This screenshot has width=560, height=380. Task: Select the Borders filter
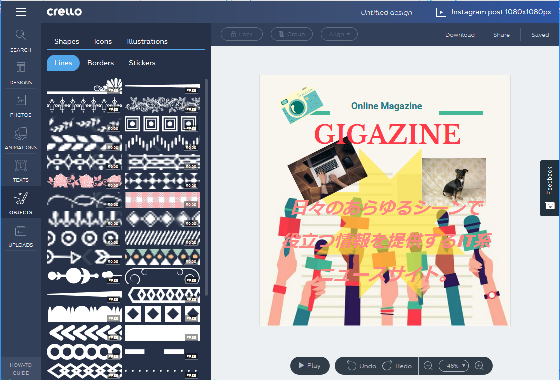point(101,63)
